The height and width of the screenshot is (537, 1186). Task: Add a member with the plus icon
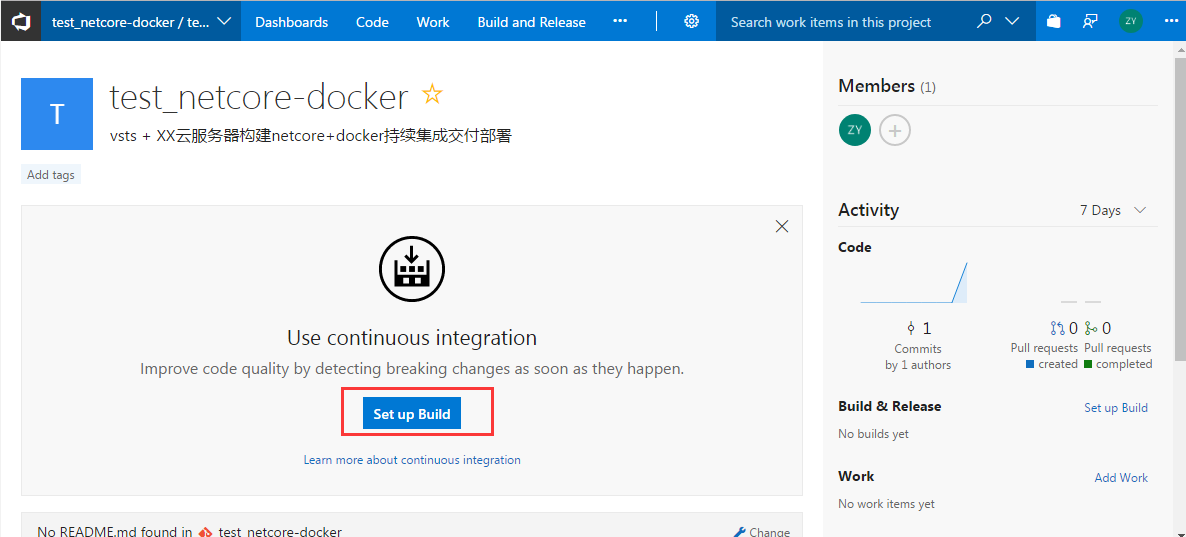click(895, 130)
